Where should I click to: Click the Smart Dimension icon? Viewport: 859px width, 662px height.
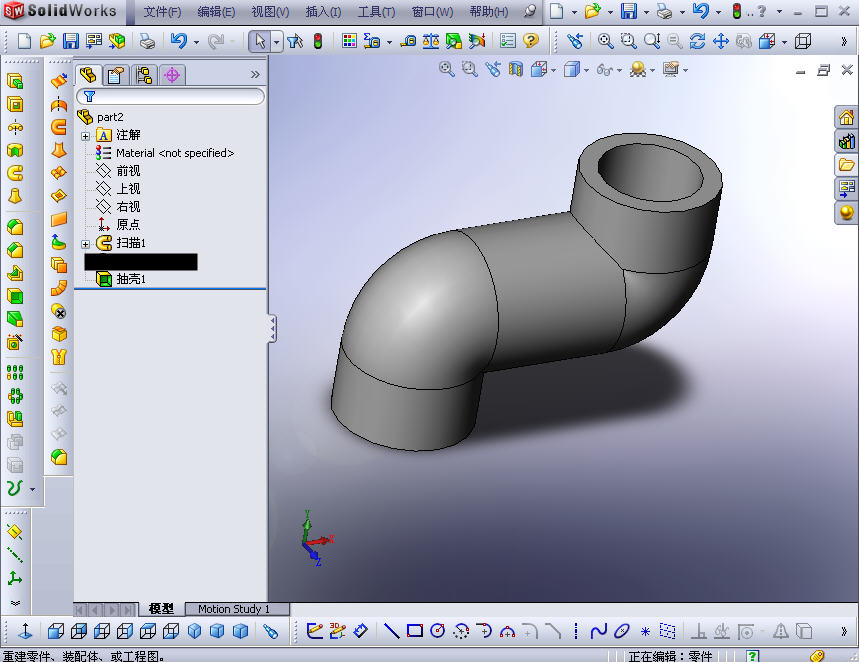pos(360,631)
